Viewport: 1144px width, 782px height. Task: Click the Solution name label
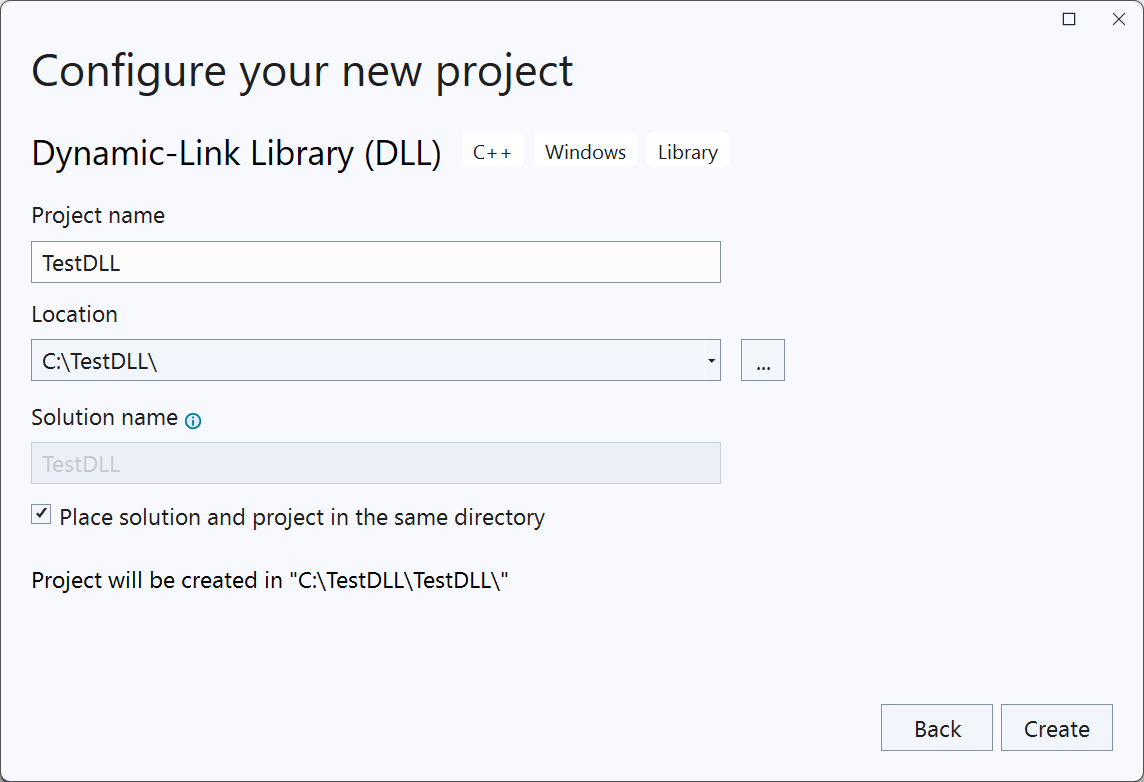point(104,418)
